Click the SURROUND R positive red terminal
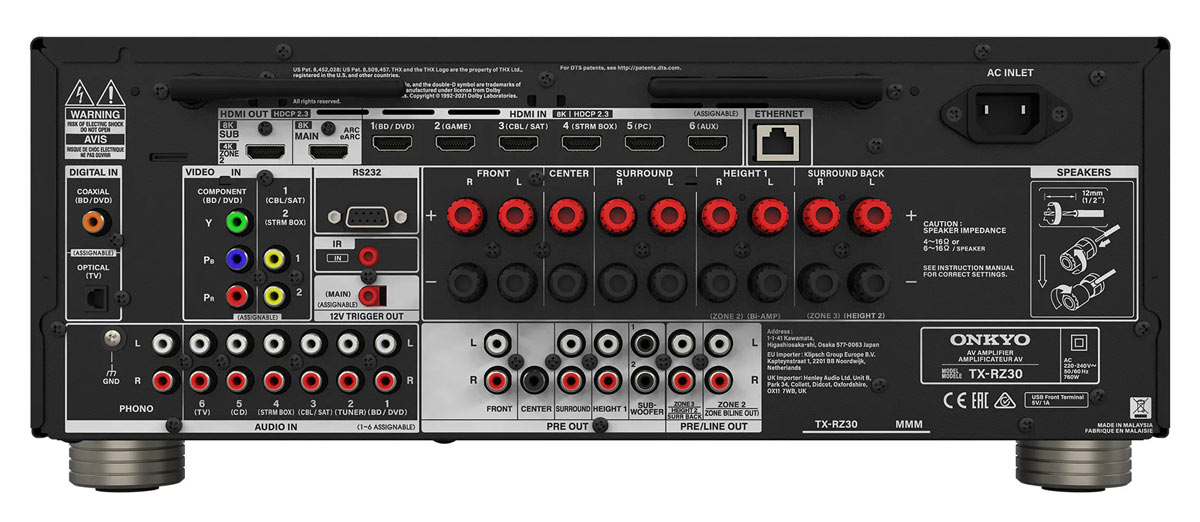 coord(619,214)
